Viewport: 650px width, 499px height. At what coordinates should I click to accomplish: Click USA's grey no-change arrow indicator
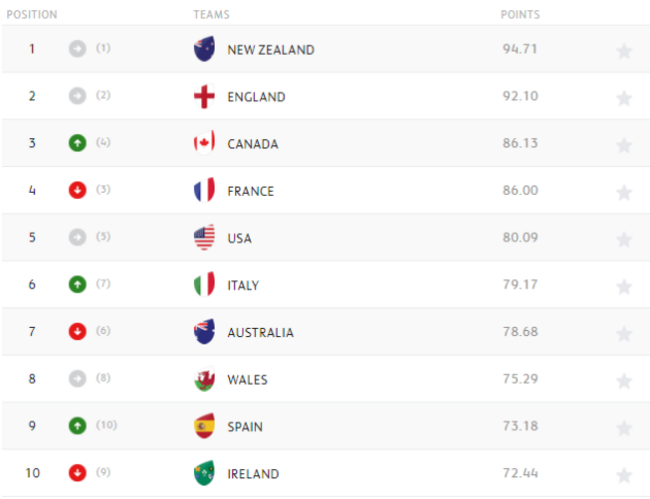[78, 237]
